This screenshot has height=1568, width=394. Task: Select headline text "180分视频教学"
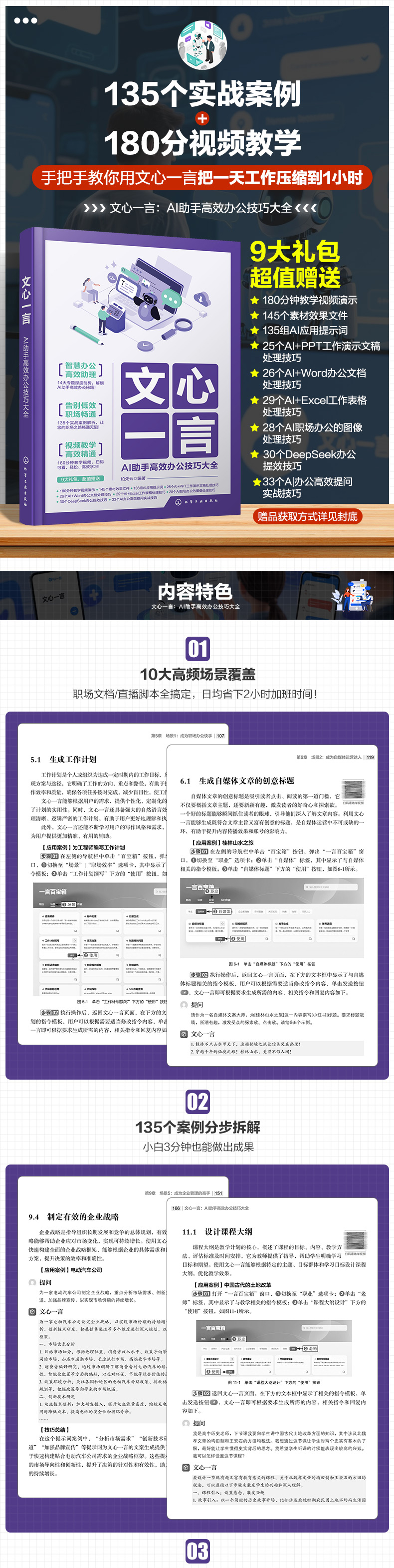[x=202, y=144]
